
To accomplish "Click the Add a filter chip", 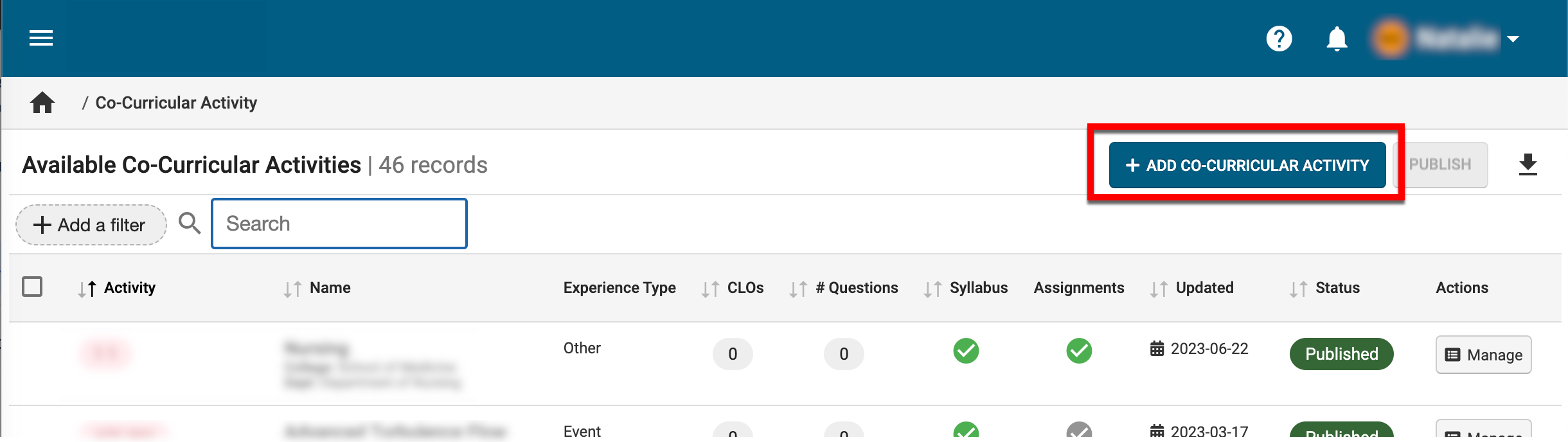I will [91, 225].
